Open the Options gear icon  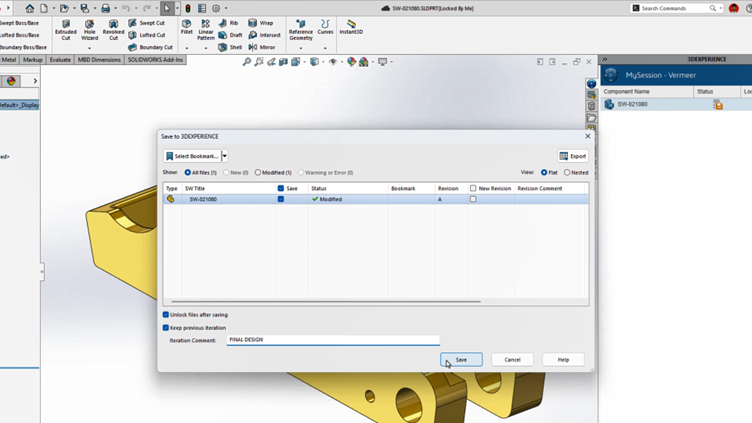coord(216,8)
